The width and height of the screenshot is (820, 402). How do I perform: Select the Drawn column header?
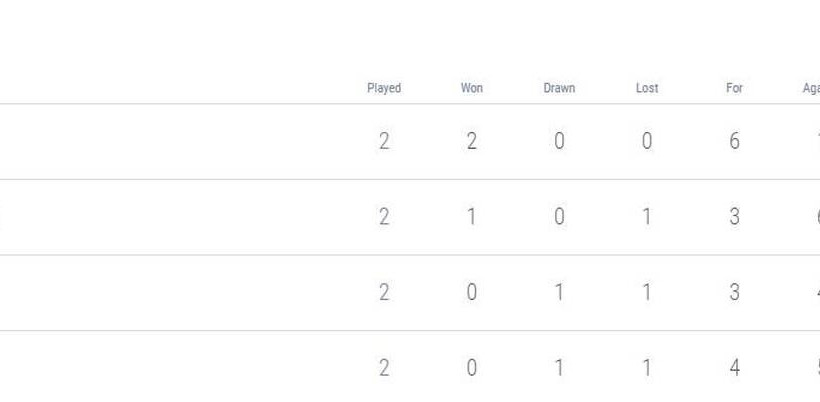[559, 88]
